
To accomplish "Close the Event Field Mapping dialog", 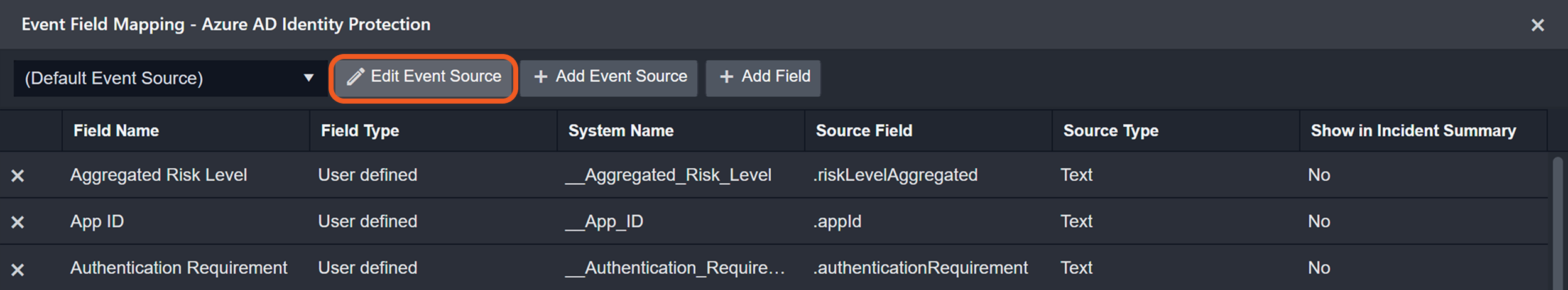I will pos(1537,25).
